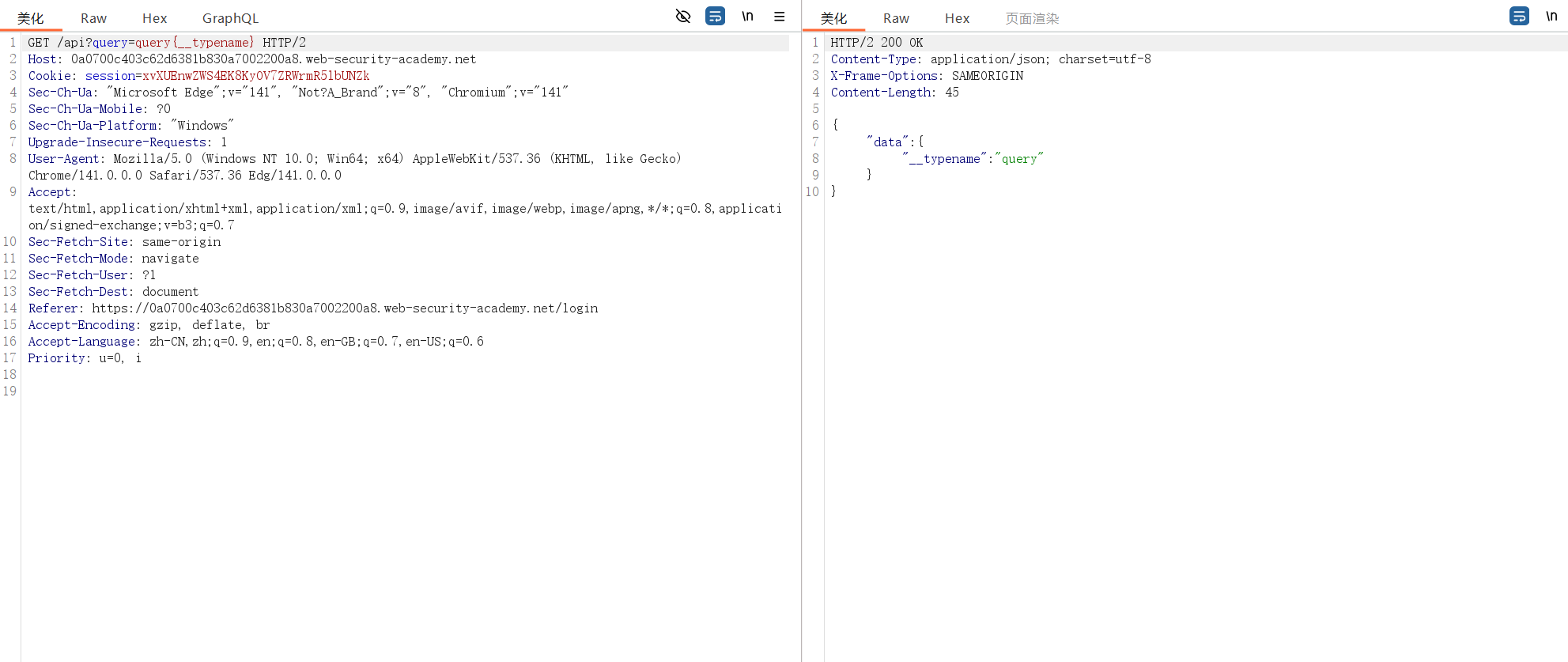Click the Referer header URL
The width and height of the screenshot is (1568, 662).
pyautogui.click(x=345, y=308)
